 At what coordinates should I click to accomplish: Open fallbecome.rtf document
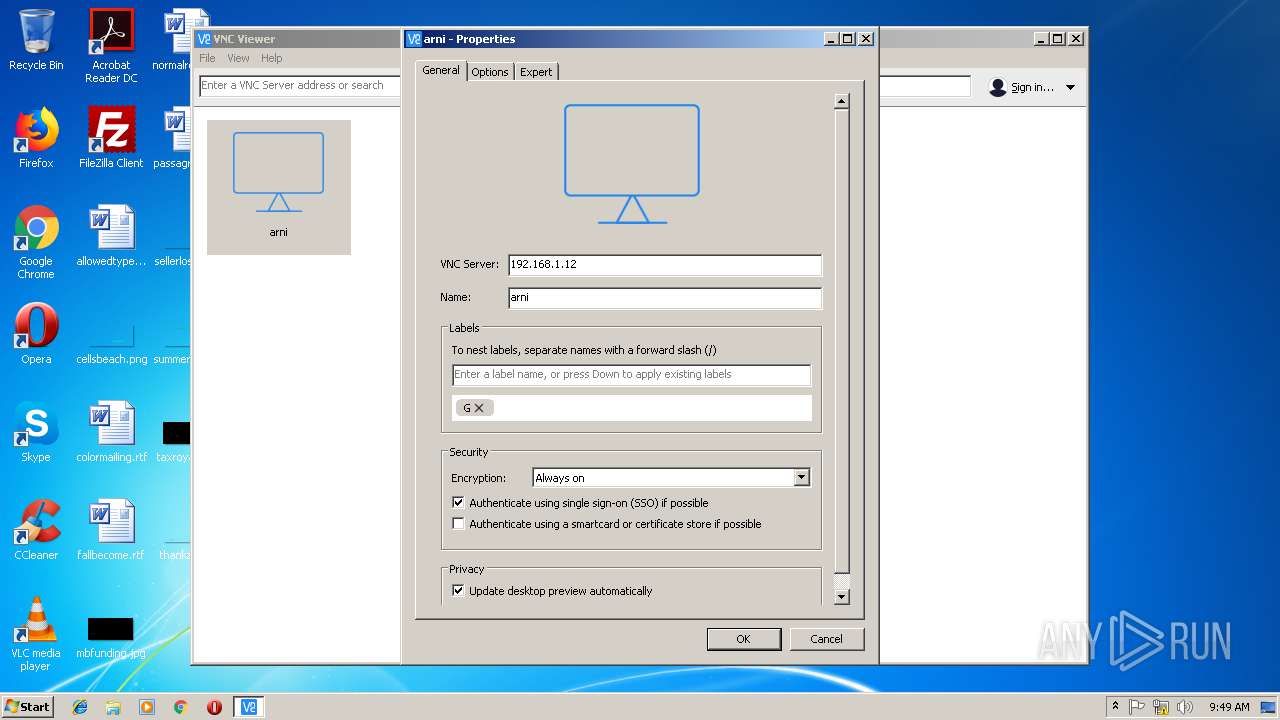(x=111, y=531)
